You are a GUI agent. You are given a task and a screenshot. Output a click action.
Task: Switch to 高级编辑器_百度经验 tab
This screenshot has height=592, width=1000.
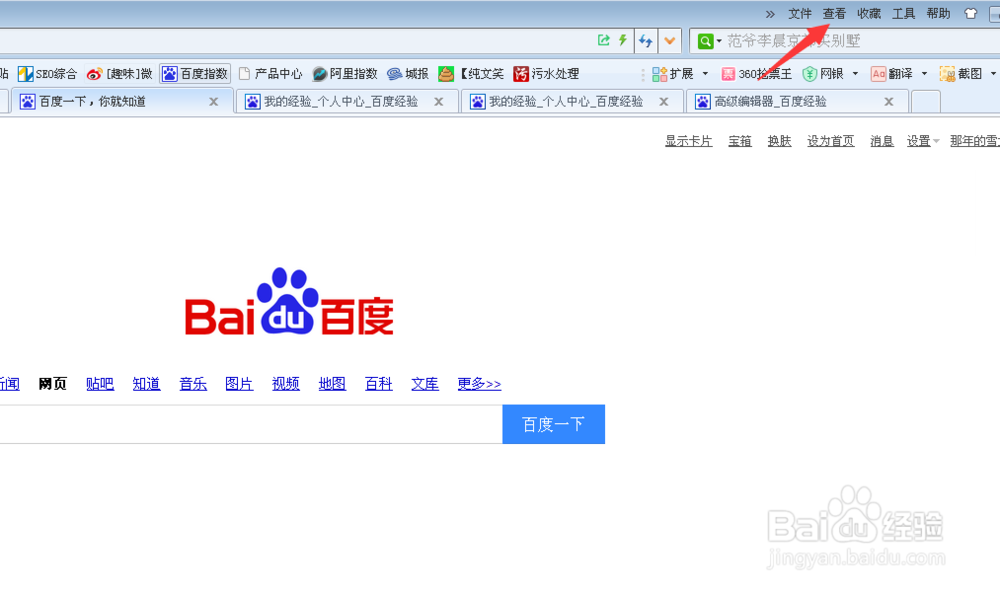click(795, 102)
